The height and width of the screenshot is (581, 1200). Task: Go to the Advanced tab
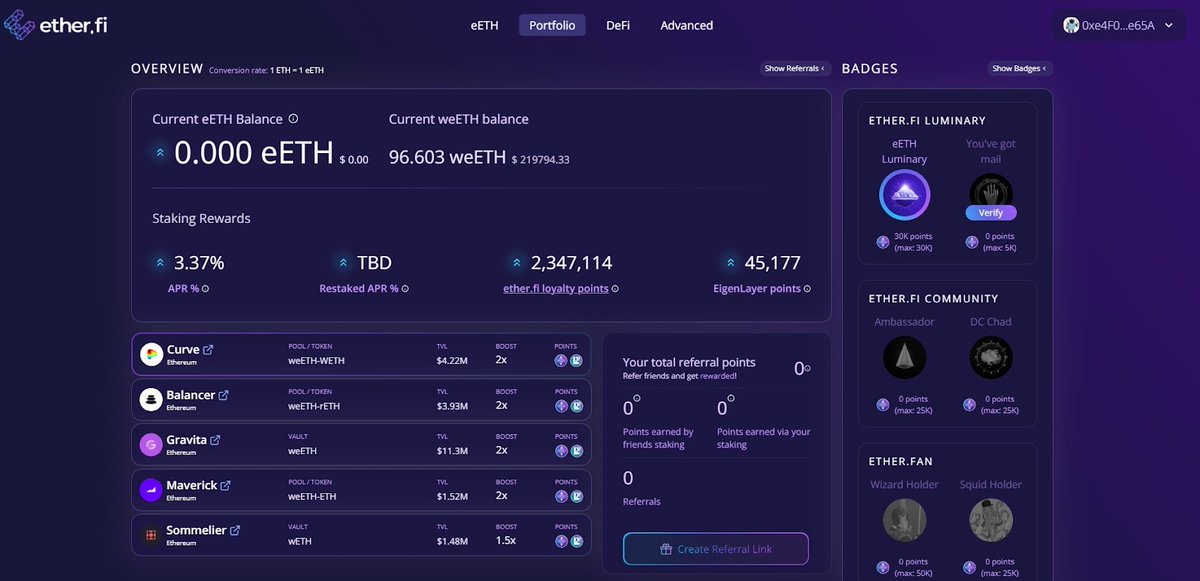[687, 25]
